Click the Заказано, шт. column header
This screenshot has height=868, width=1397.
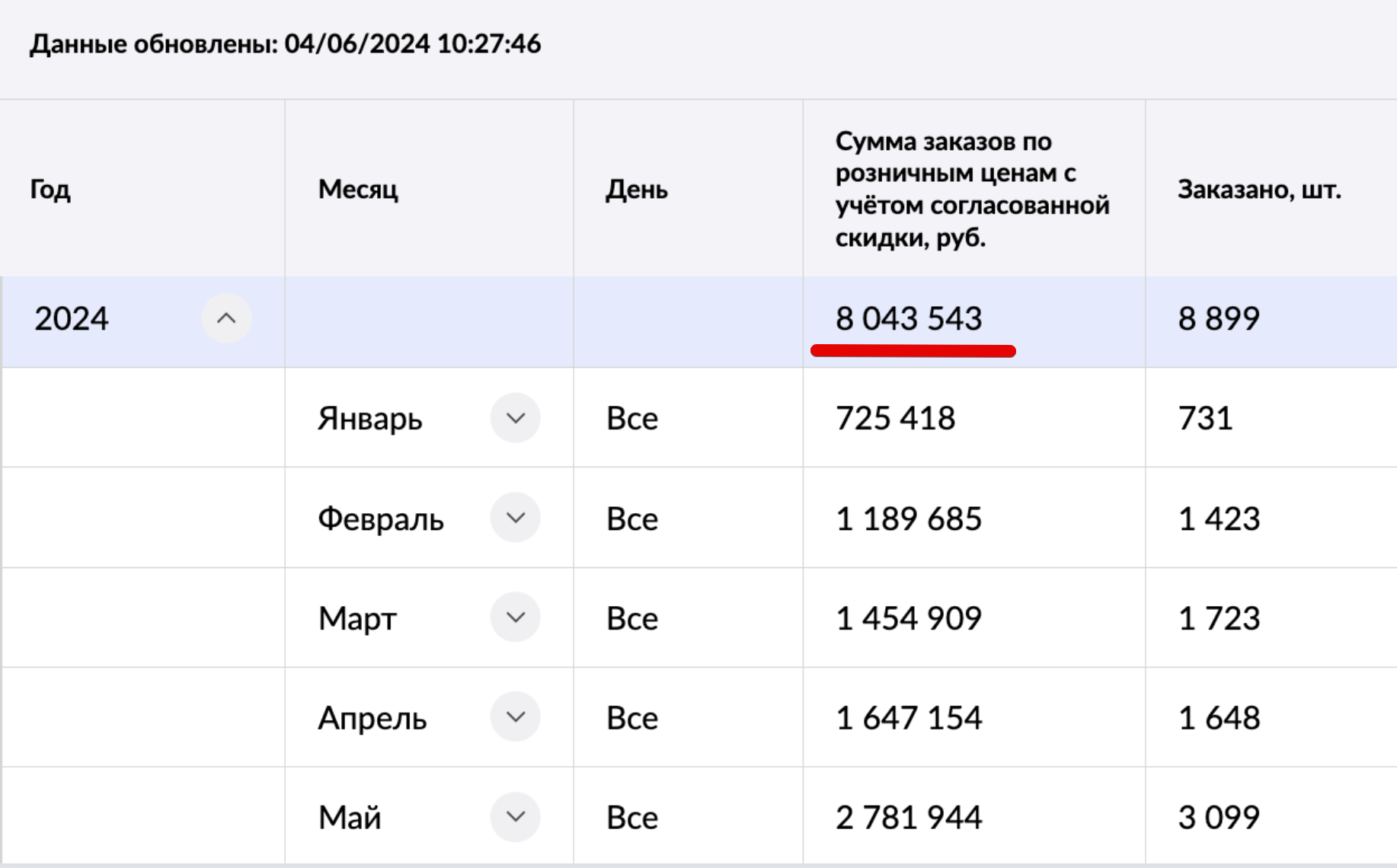pyautogui.click(x=1258, y=189)
